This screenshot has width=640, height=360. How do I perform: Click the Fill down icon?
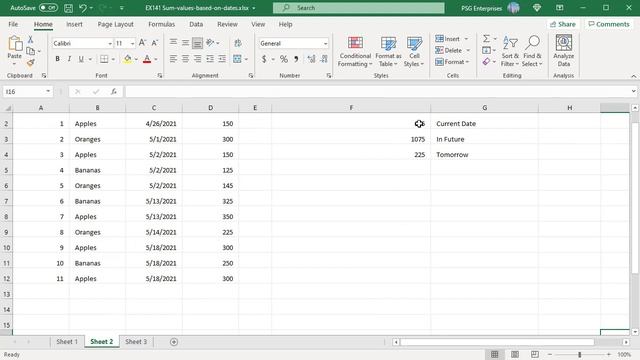(486, 50)
